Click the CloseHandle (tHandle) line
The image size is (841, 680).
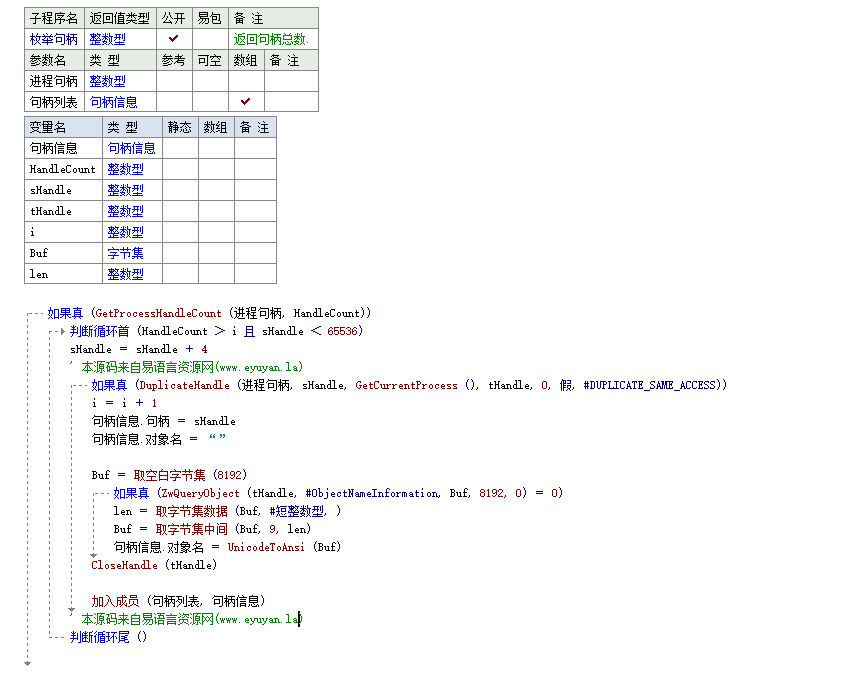click(x=154, y=565)
